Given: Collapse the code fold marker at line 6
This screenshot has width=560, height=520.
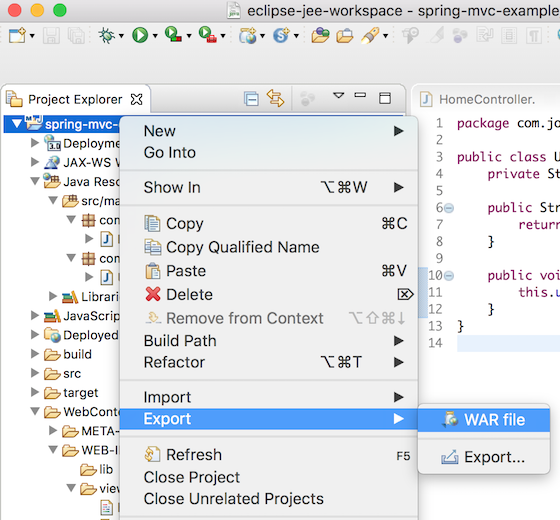Looking at the screenshot, I should tap(449, 208).
